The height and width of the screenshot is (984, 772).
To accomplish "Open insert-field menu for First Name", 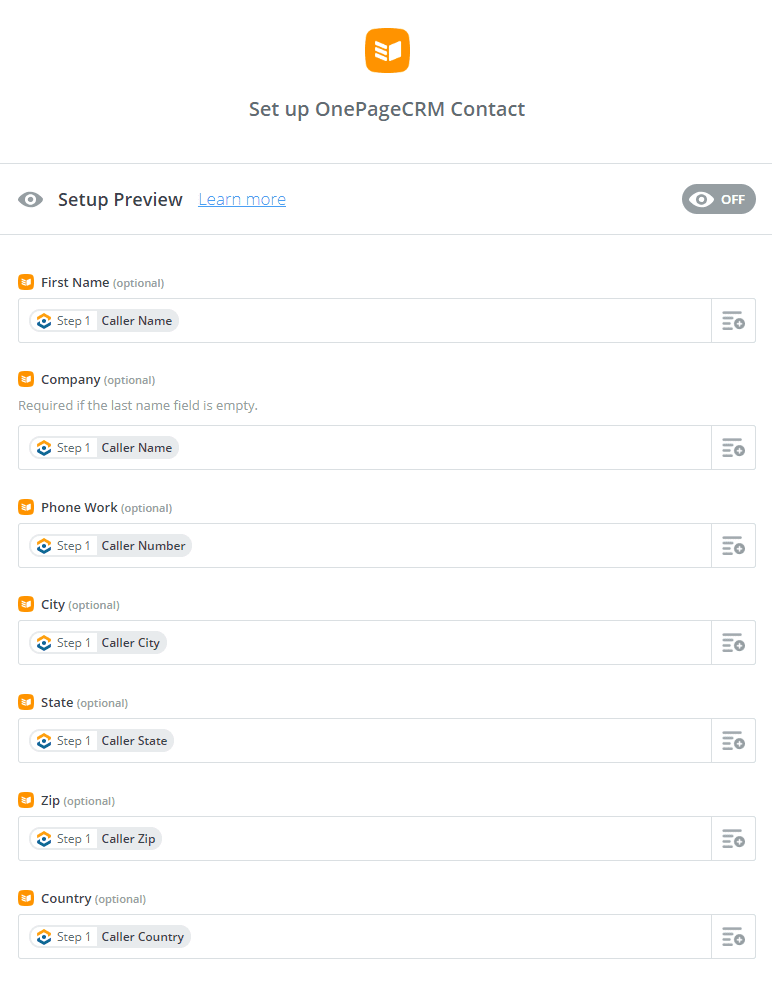I will click(733, 321).
